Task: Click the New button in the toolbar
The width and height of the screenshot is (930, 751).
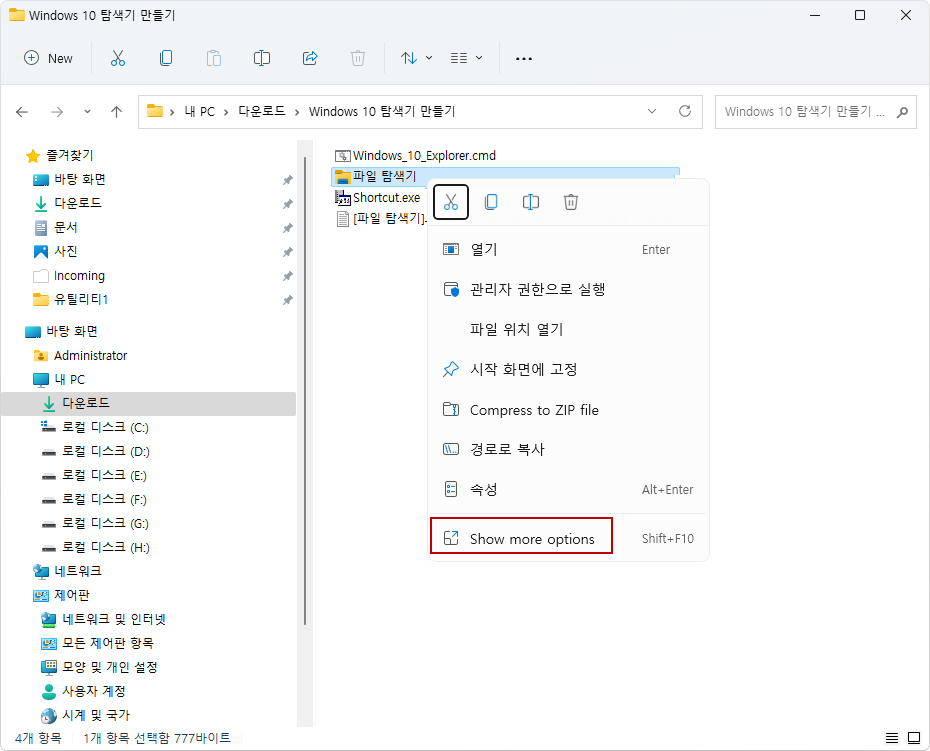Action: [48, 58]
